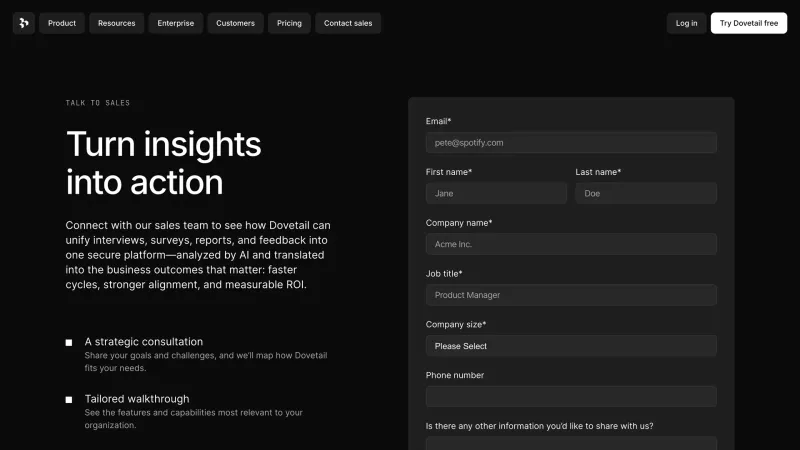Click the 'Phone number' label
The height and width of the screenshot is (450, 800).
pos(455,375)
